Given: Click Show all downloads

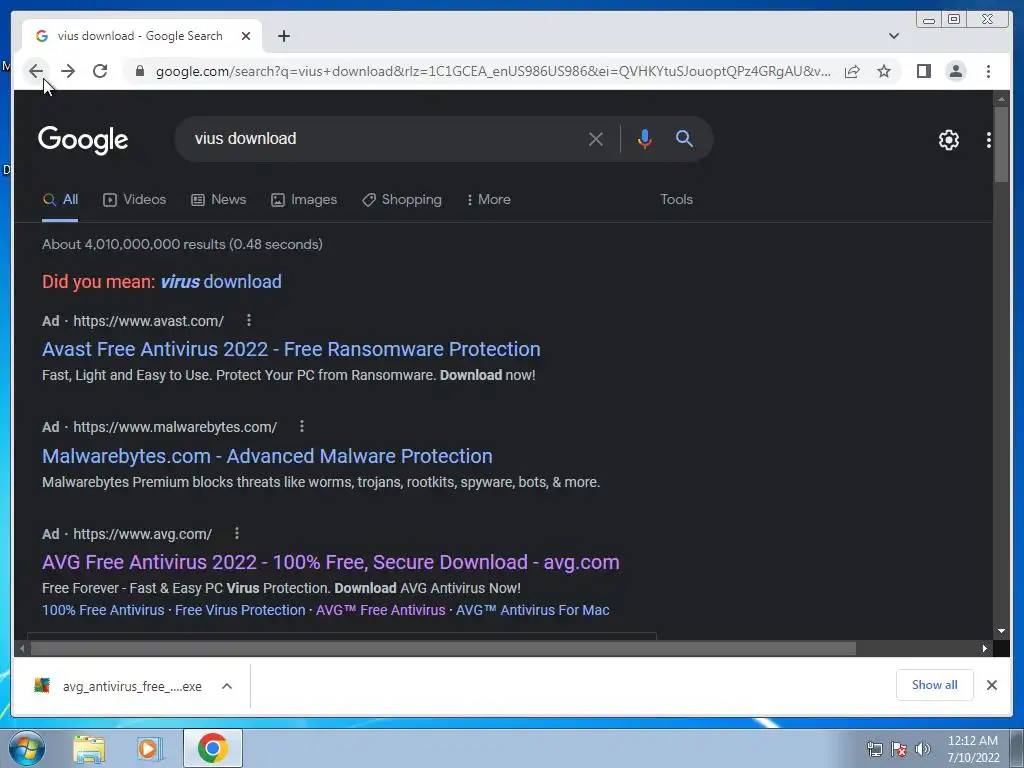Looking at the screenshot, I should coord(935,684).
